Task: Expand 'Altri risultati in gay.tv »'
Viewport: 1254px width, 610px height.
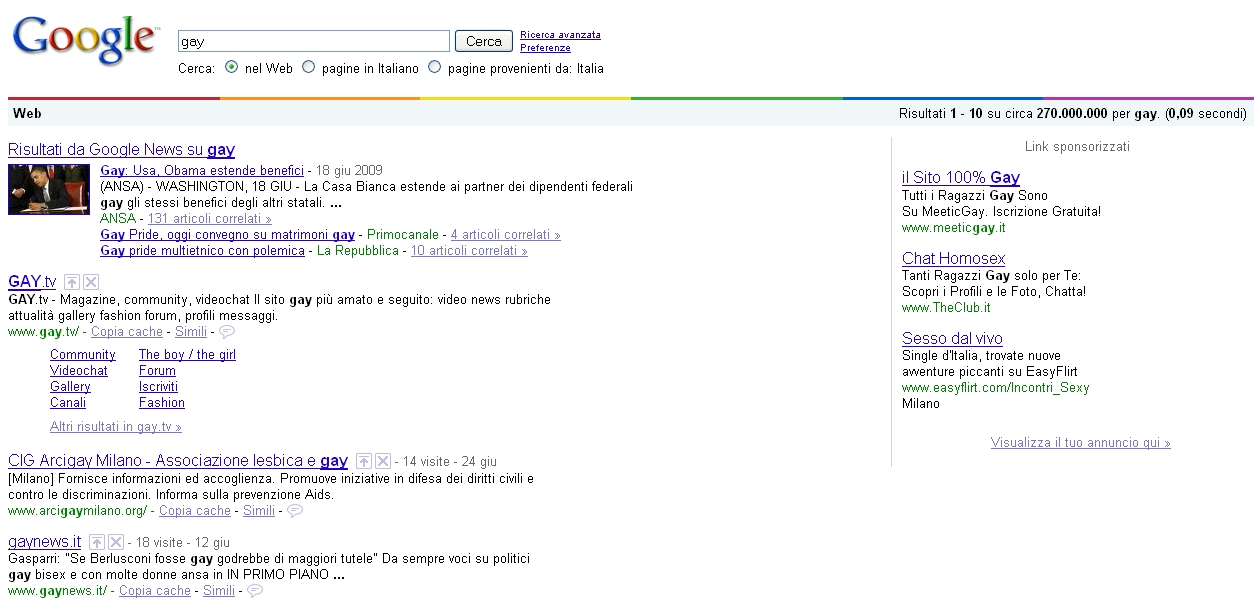Action: (116, 427)
